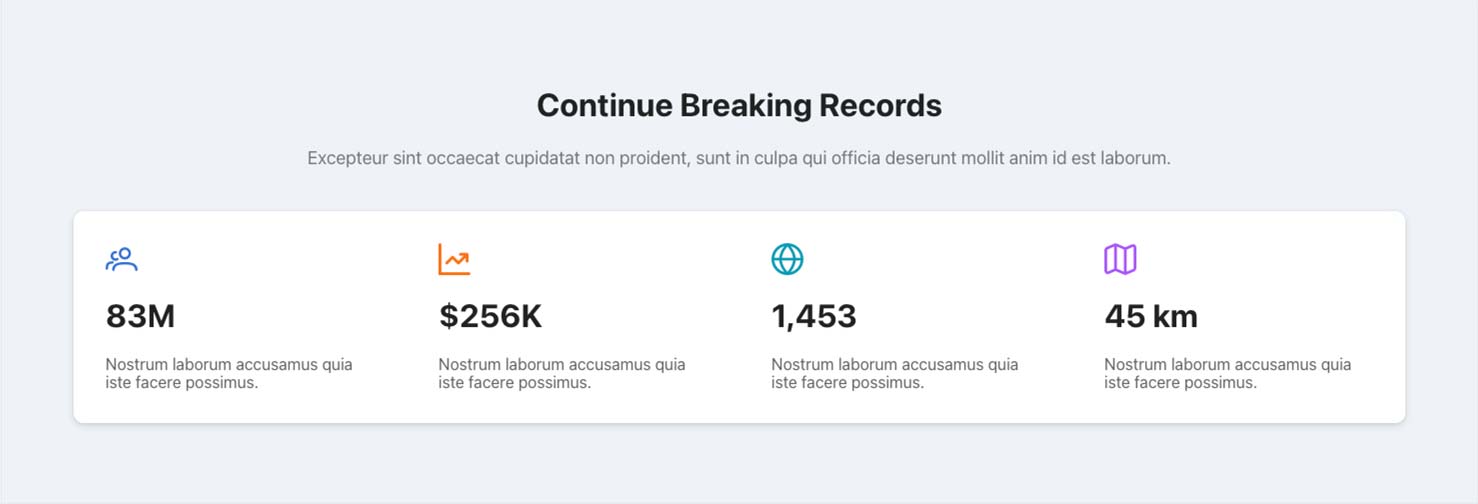Click the Continue Breaking Records heading
The width and height of the screenshot is (1478, 504).
point(739,105)
